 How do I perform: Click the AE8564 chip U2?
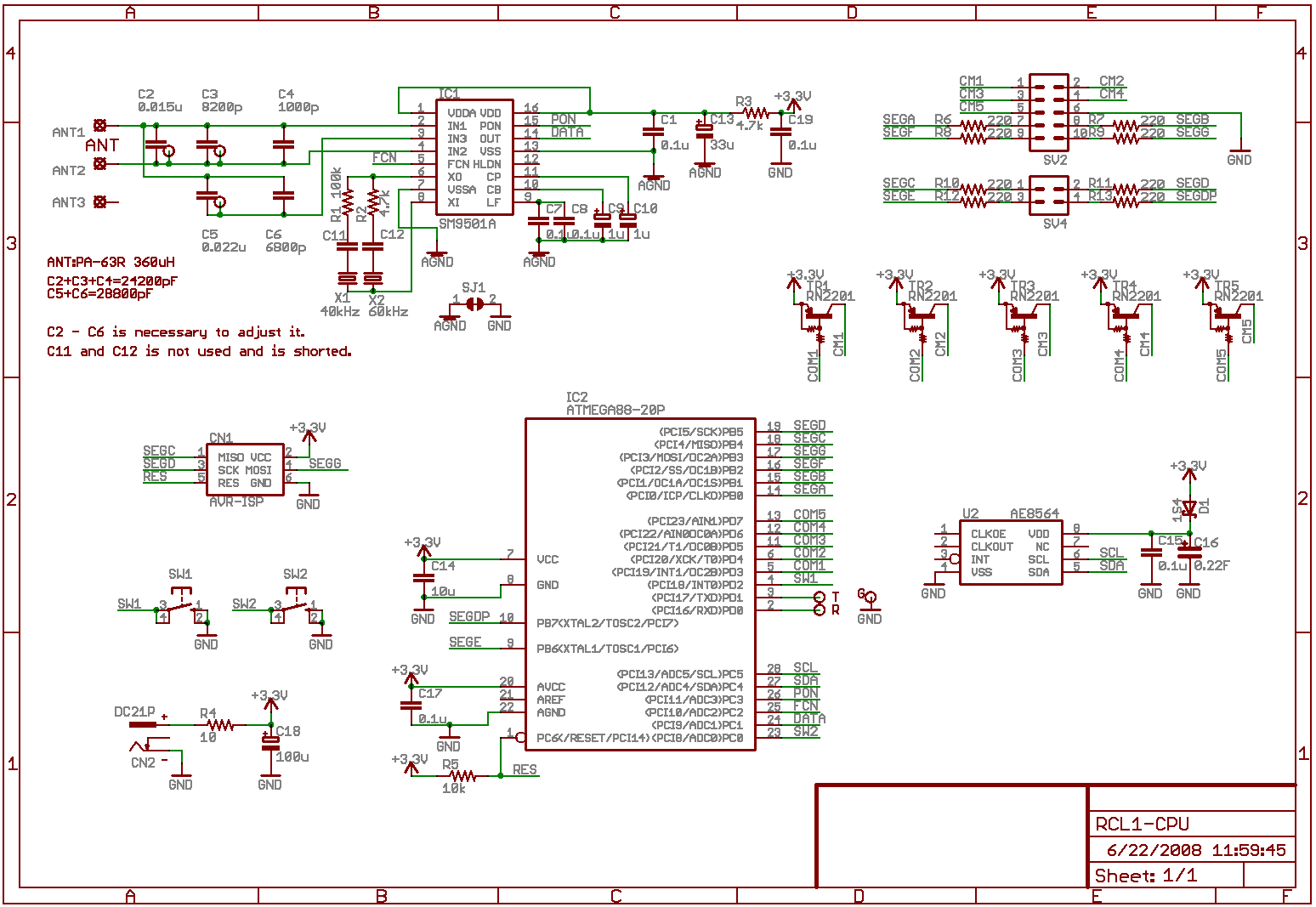(1010, 553)
